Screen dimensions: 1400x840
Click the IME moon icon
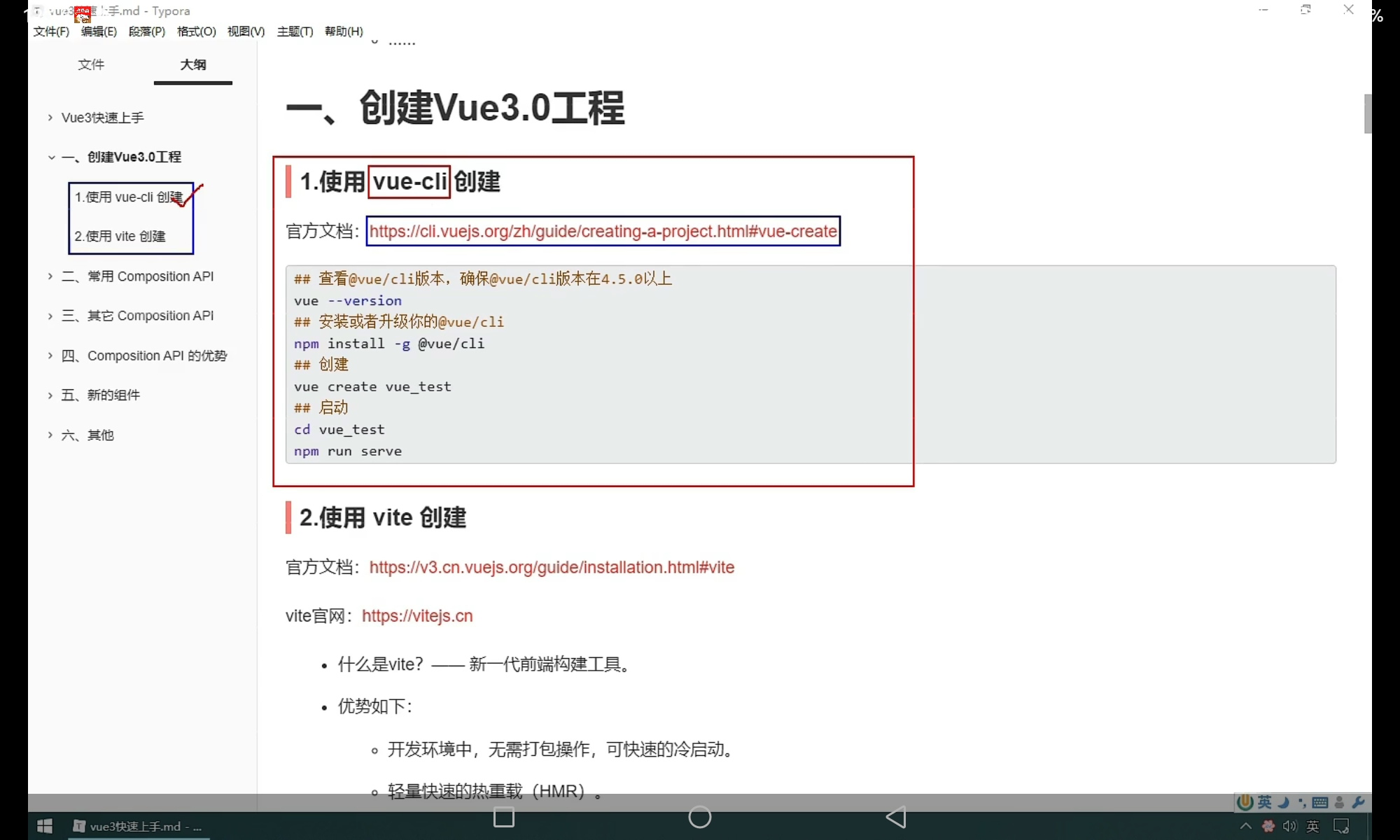tap(1284, 802)
